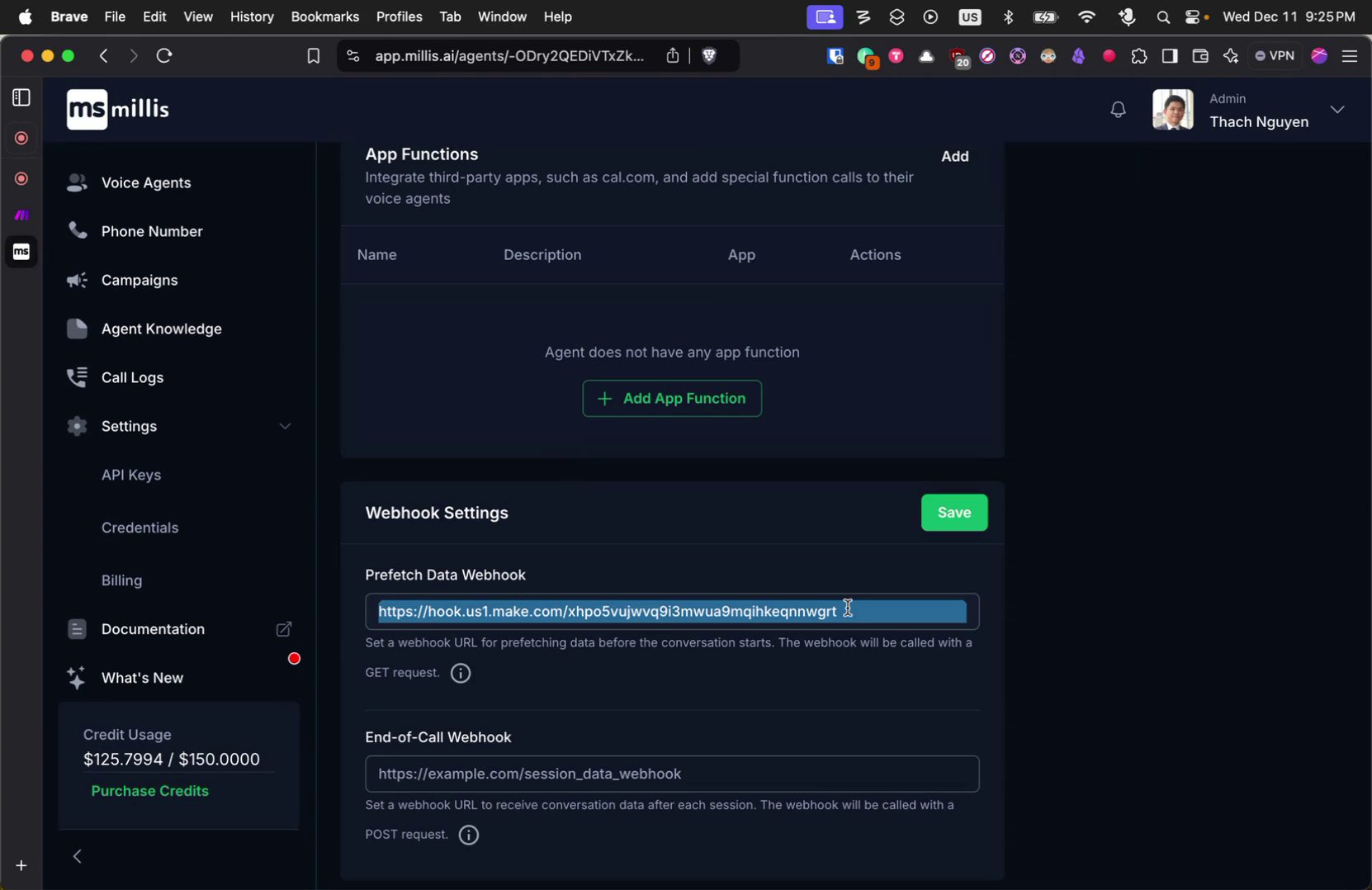Viewport: 1372px width, 890px height.
Task: Click the End-of-Call Webhook URL field
Action: pyautogui.click(x=671, y=774)
